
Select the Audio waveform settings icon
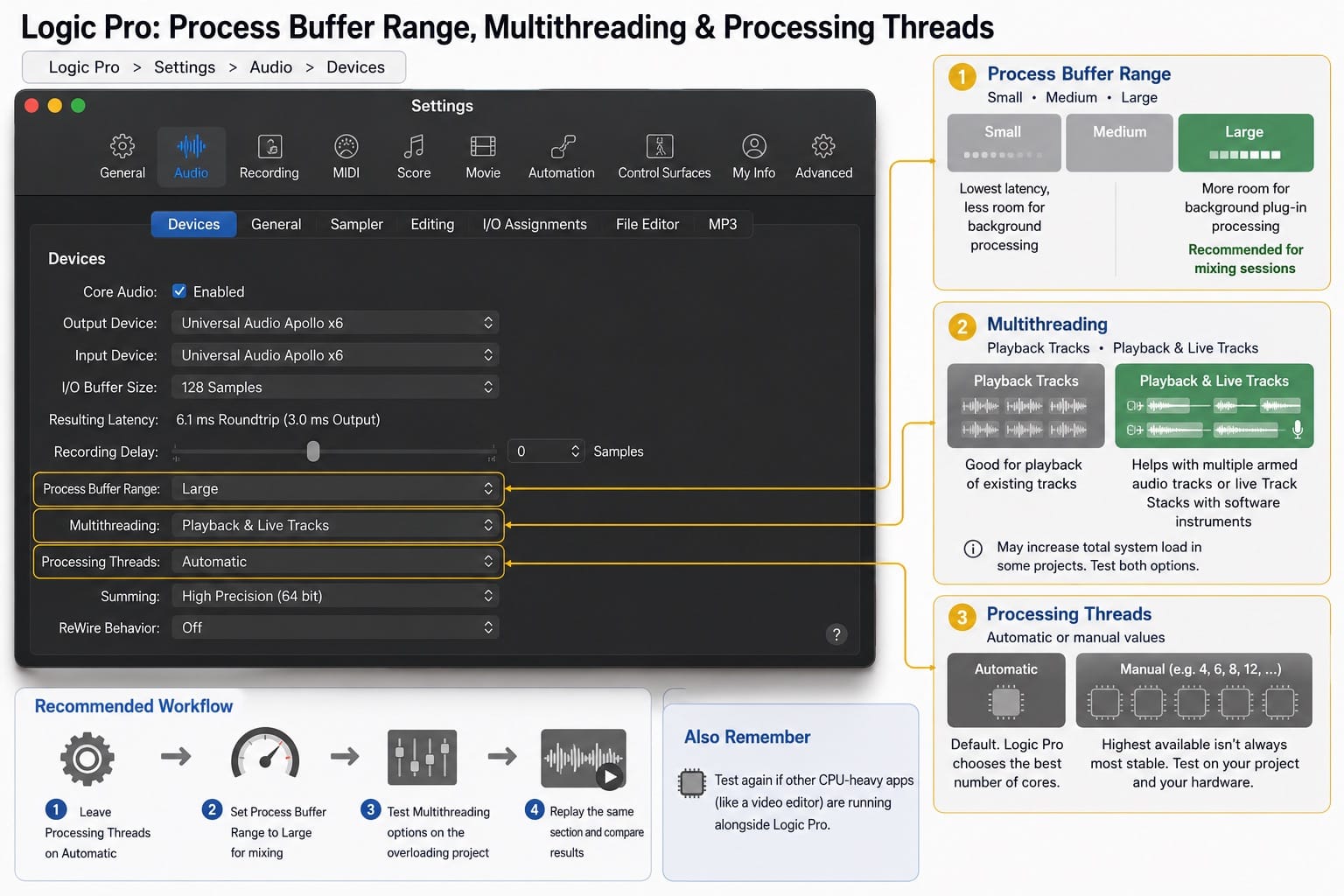pos(191,146)
